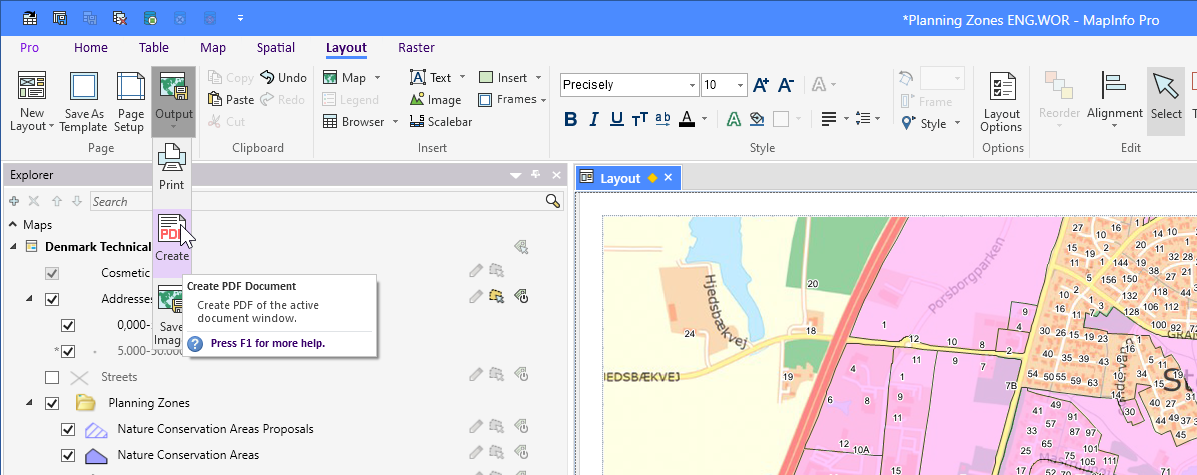Toggle the all-caps text style

coord(640,118)
